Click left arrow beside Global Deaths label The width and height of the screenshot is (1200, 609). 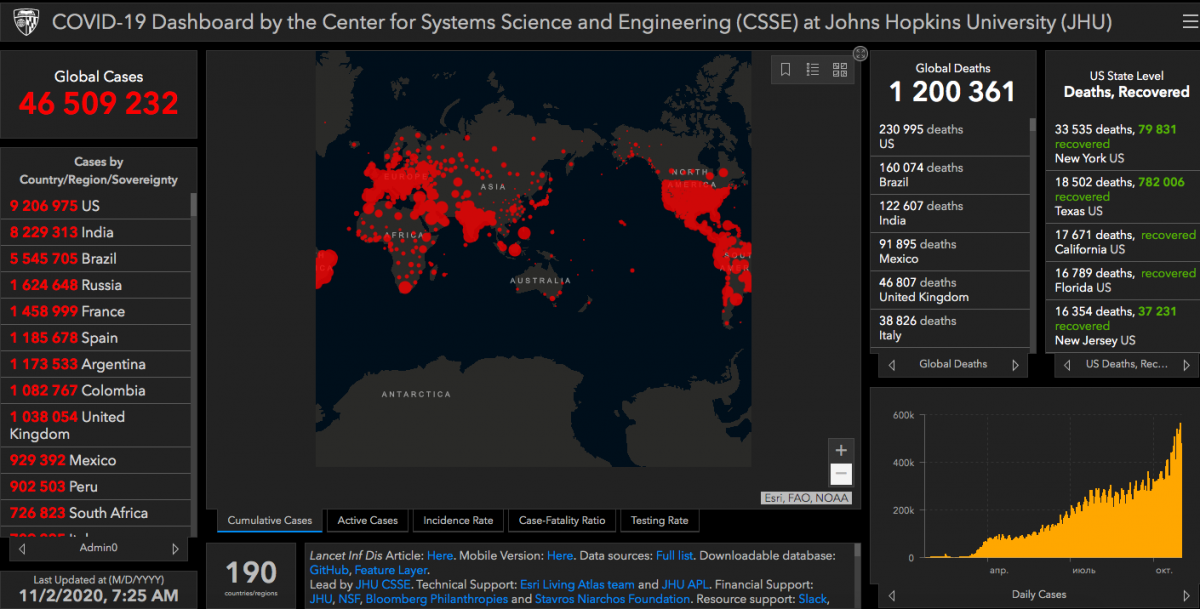[891, 365]
